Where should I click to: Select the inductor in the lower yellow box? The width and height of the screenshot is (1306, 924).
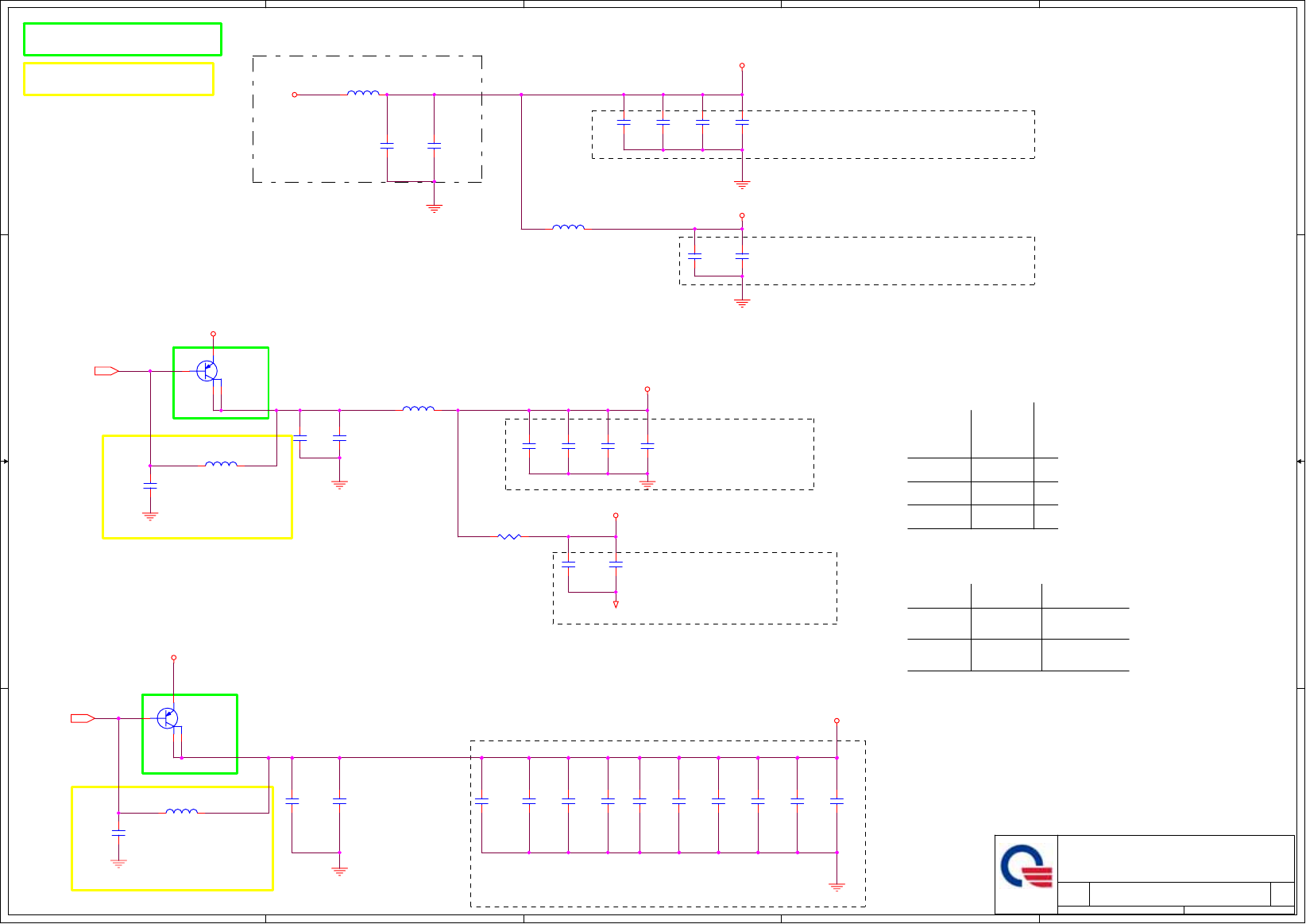click(x=182, y=811)
